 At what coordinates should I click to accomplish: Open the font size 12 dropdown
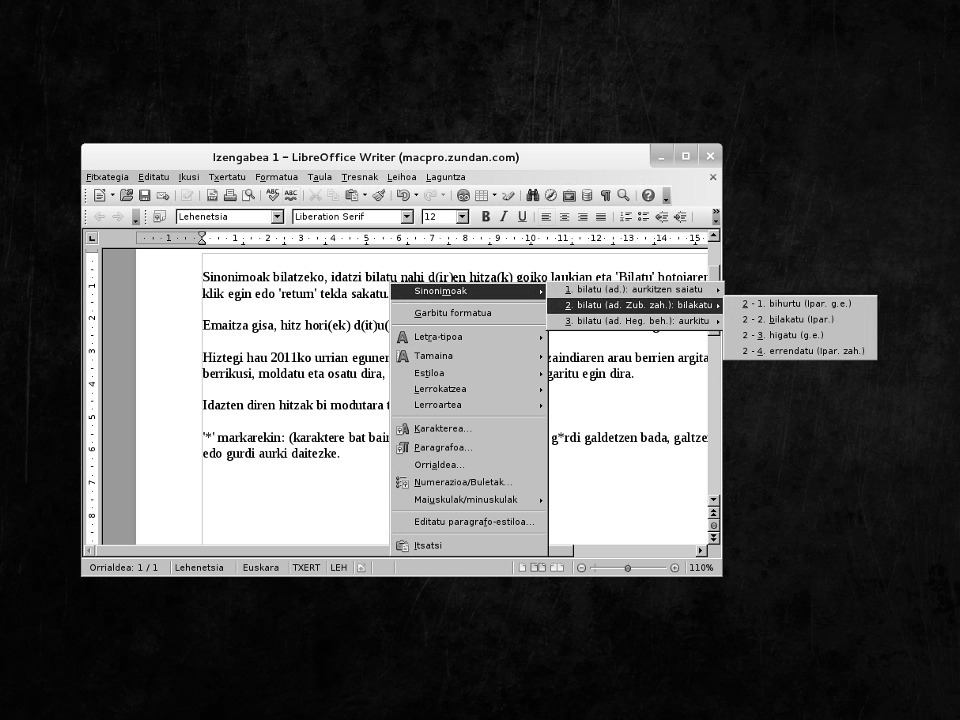point(462,217)
